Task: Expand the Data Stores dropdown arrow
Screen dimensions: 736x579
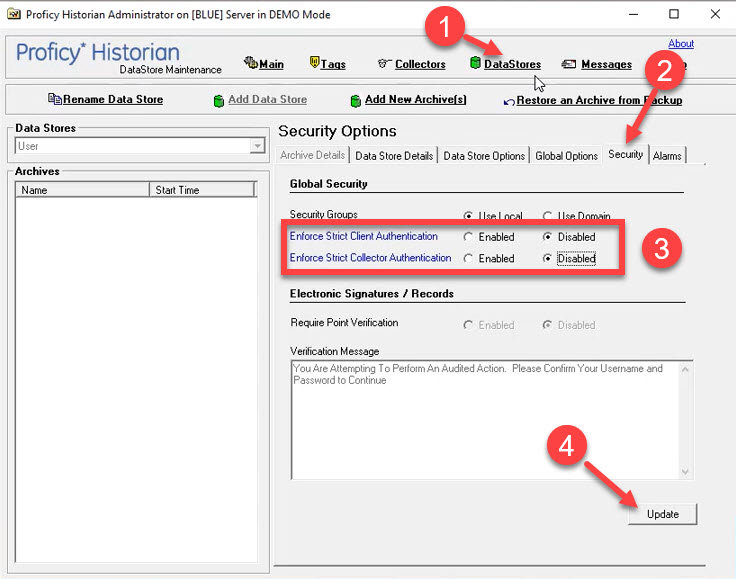Action: click(257, 146)
